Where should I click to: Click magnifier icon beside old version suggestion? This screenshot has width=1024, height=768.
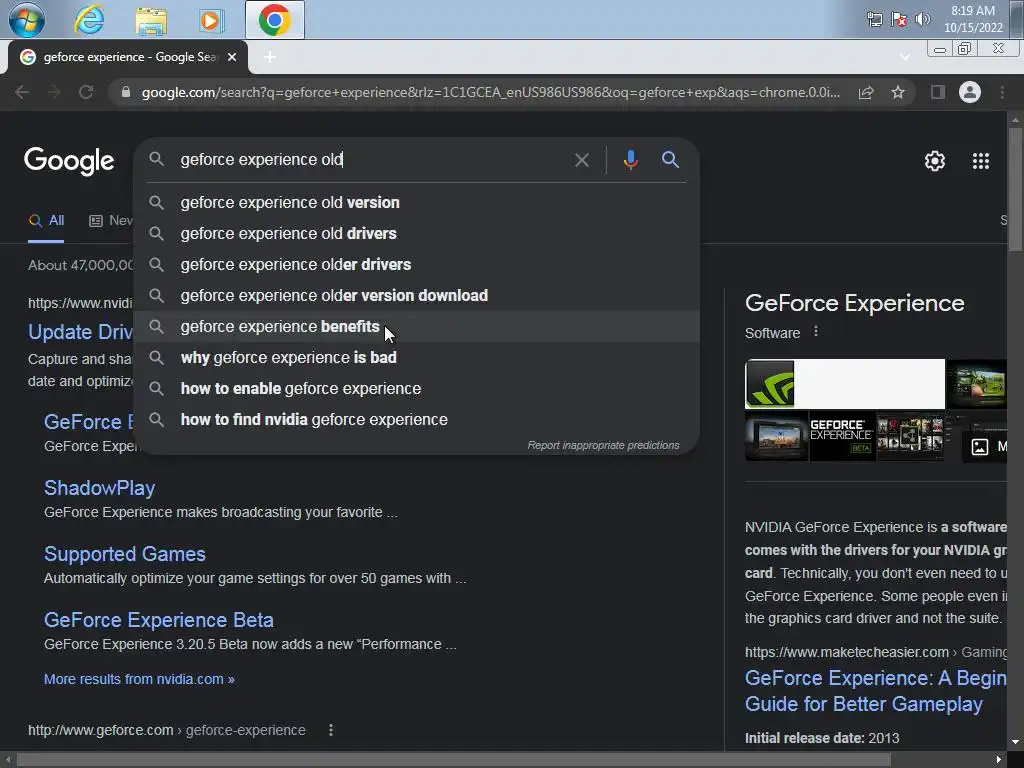click(156, 202)
